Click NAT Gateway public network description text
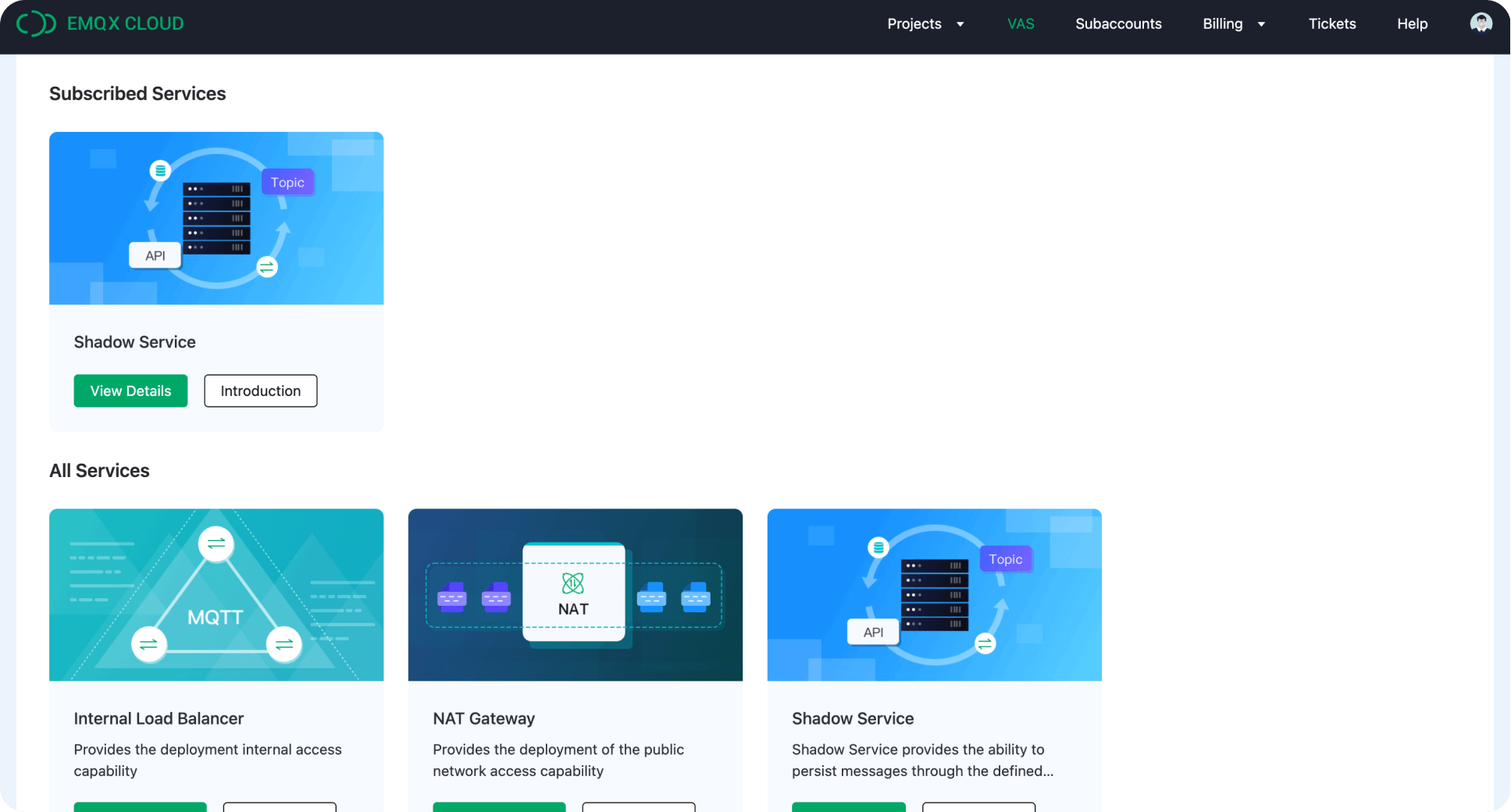This screenshot has width=1511, height=812. 558,760
